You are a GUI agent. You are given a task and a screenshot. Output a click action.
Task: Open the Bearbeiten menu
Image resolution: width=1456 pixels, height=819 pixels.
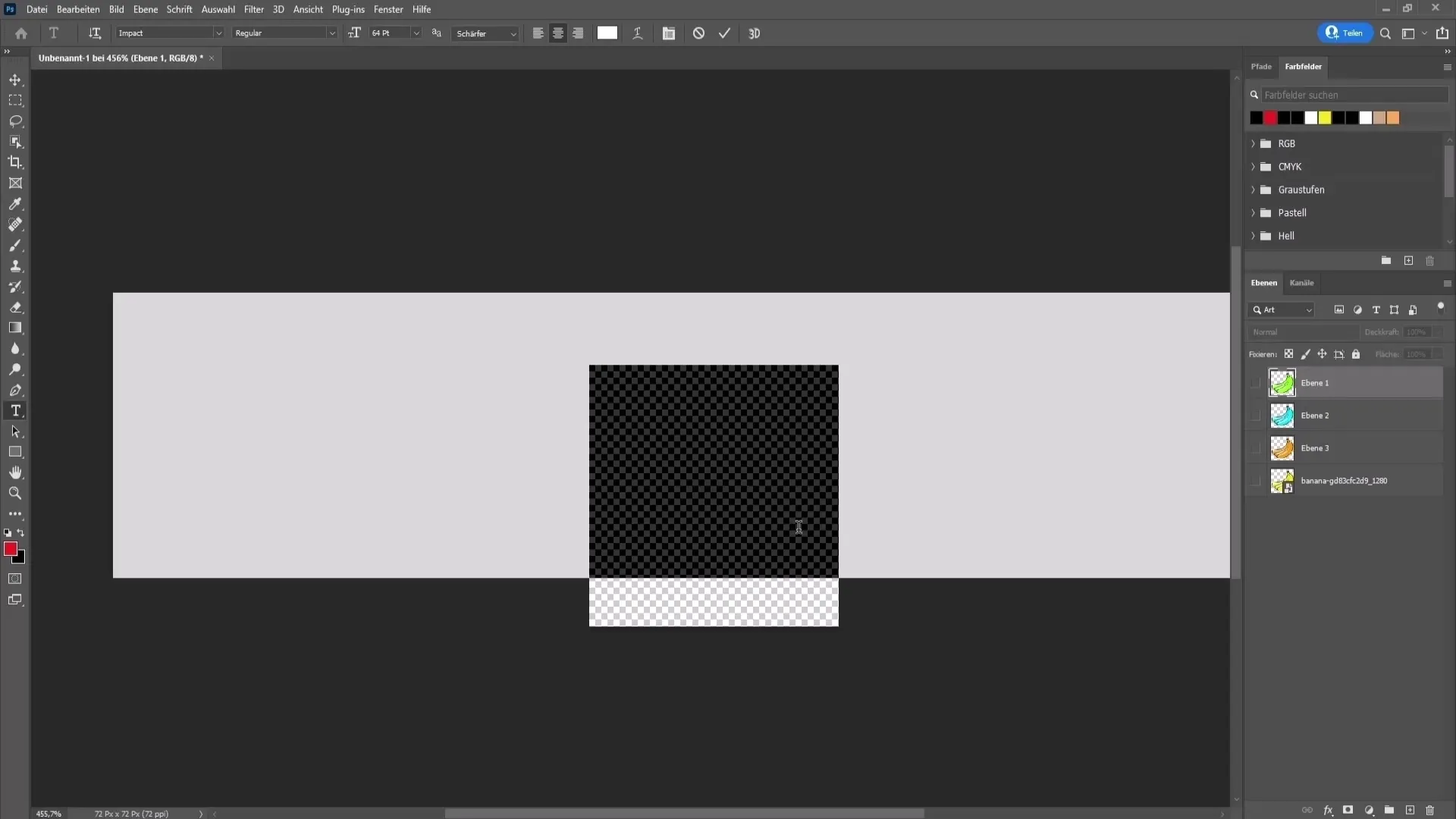click(78, 9)
